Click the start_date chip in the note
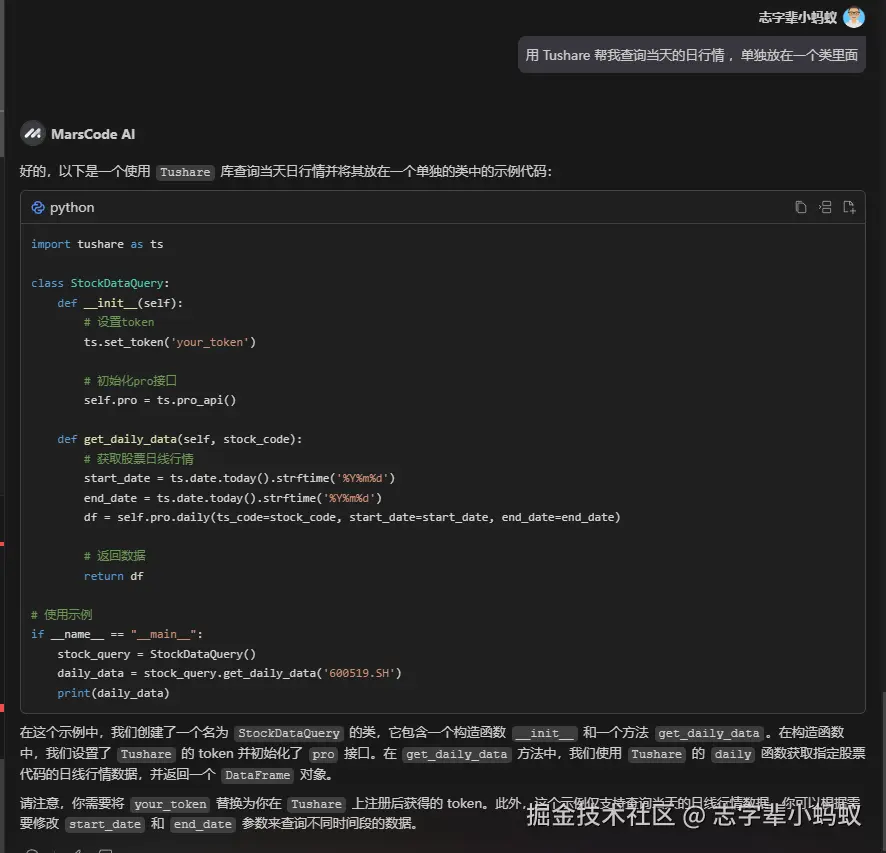 coord(105,824)
